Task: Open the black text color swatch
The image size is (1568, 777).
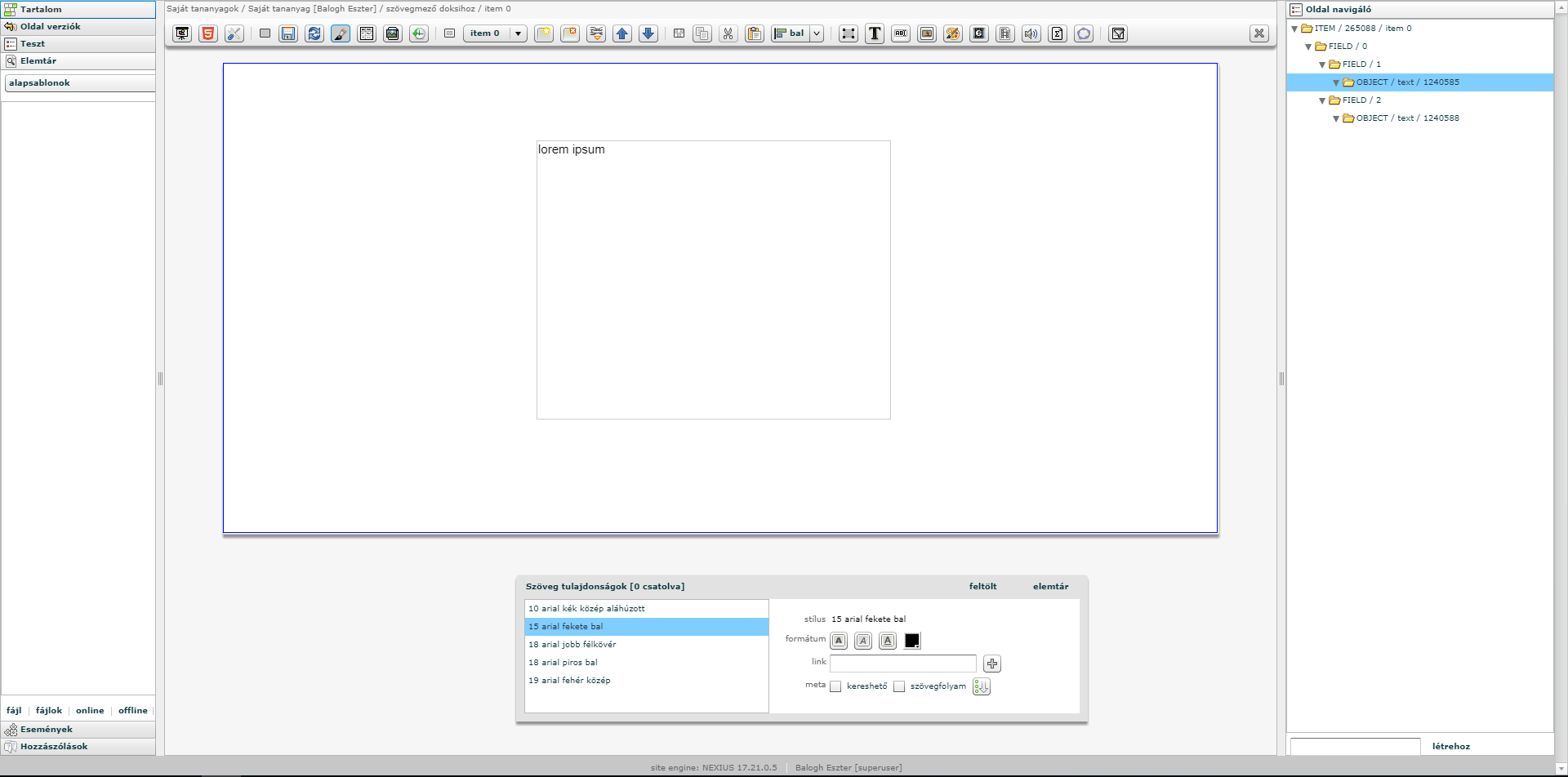Action: tap(912, 641)
